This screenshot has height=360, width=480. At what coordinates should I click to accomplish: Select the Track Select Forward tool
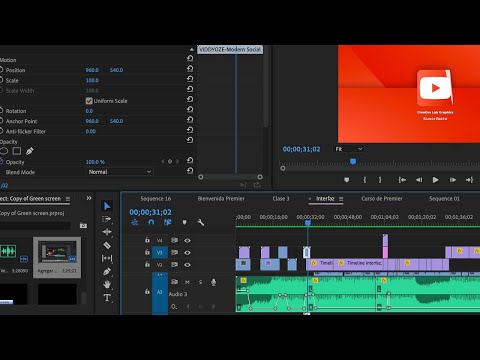pos(107,219)
